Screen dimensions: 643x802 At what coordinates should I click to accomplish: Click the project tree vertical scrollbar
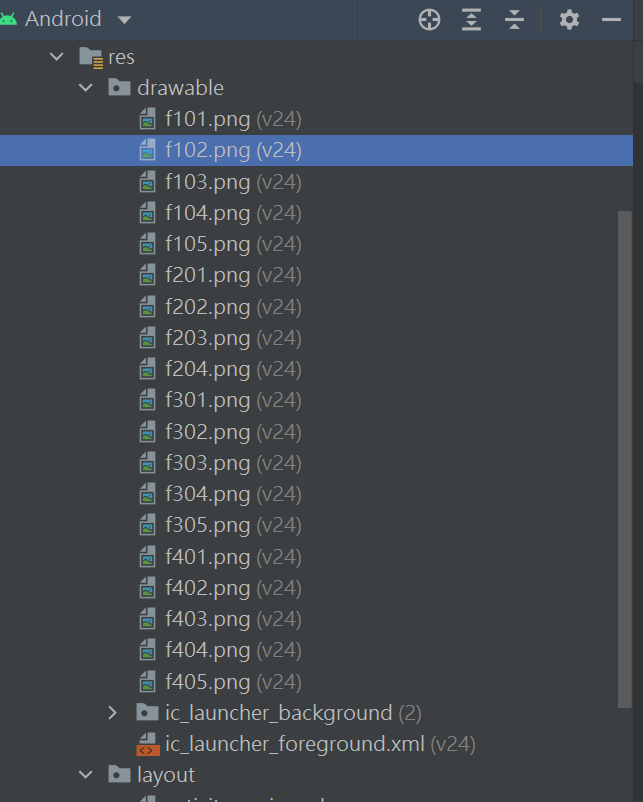tap(625, 459)
